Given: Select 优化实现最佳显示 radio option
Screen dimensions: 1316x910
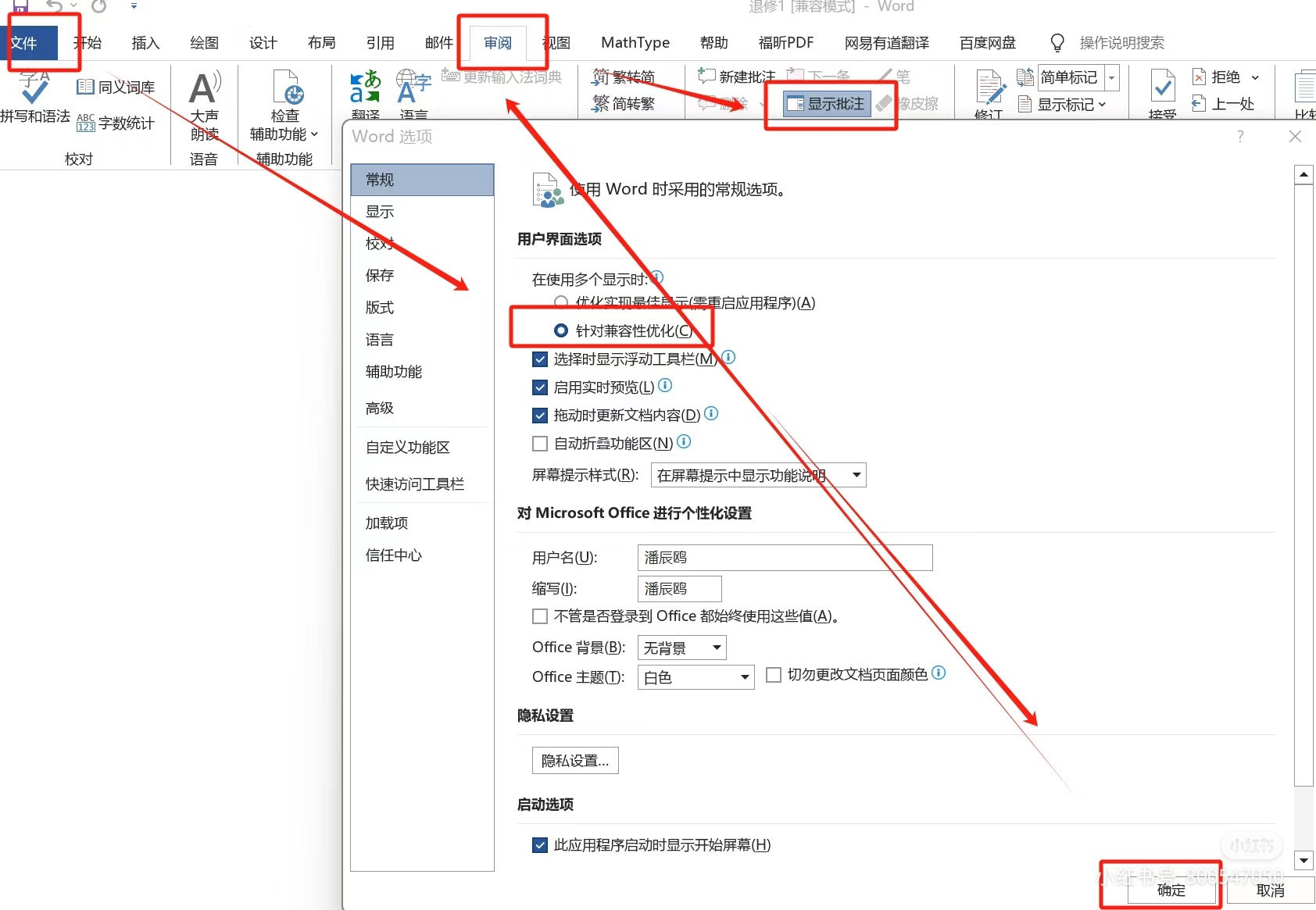Looking at the screenshot, I should pos(560,302).
